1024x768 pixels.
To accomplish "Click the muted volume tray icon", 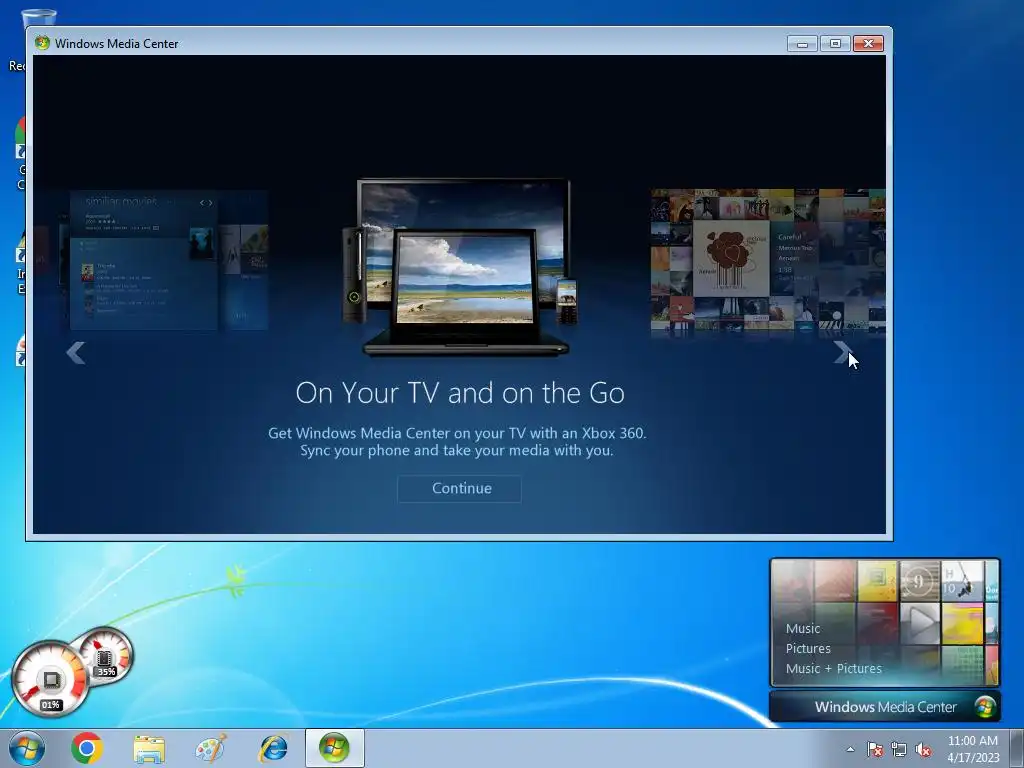I will (x=923, y=749).
